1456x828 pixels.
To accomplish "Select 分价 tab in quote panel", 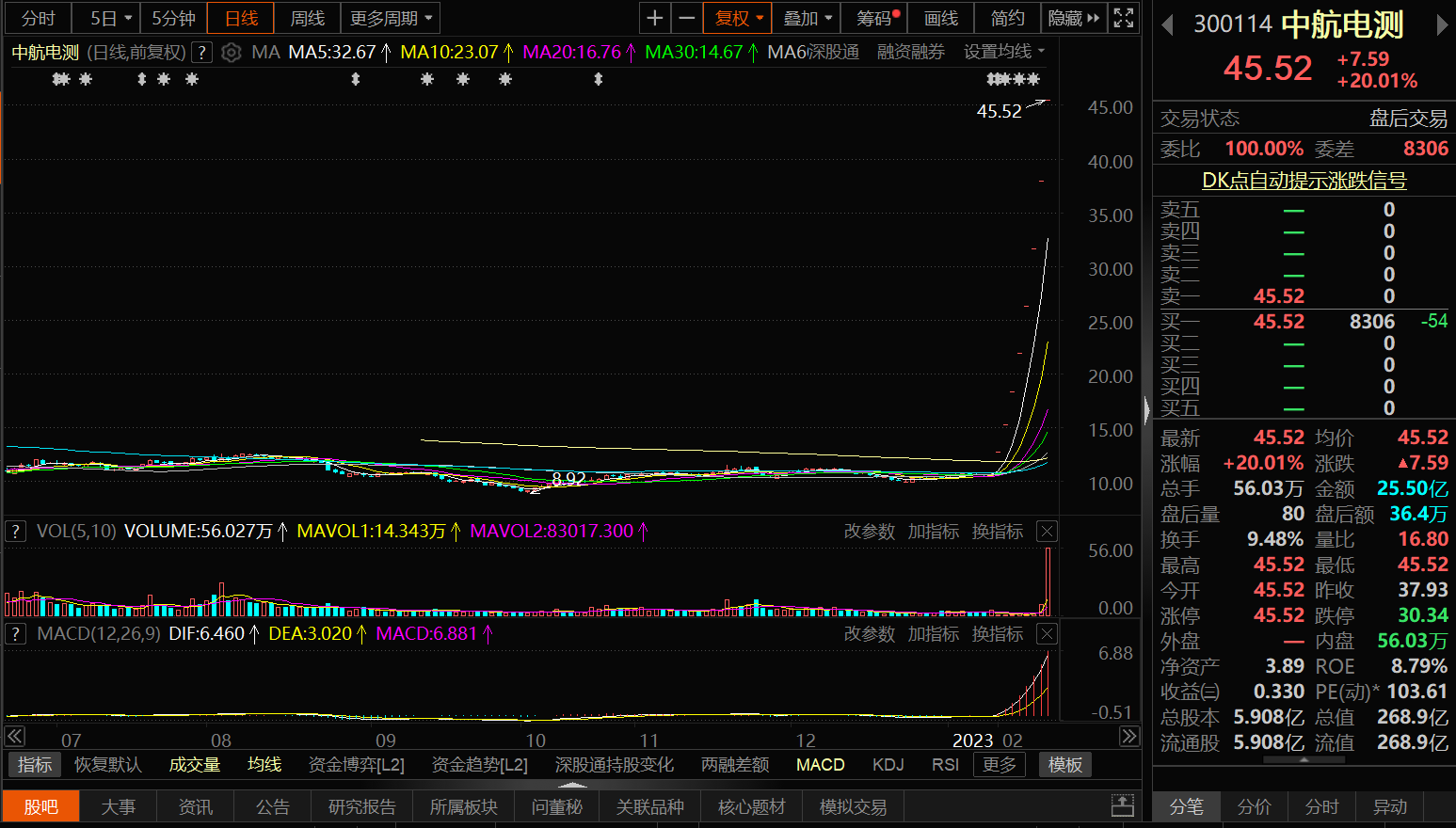I will coord(1254,806).
